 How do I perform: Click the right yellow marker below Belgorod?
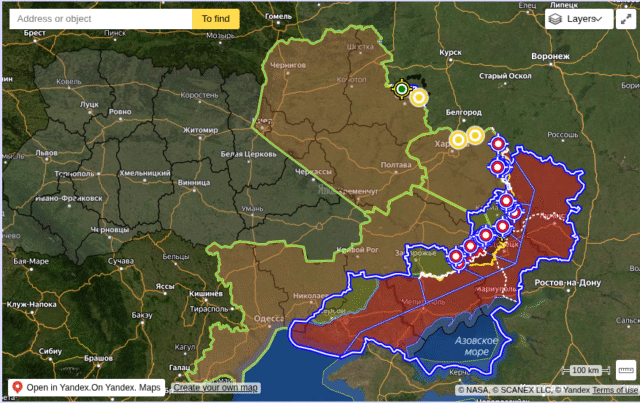click(x=475, y=134)
